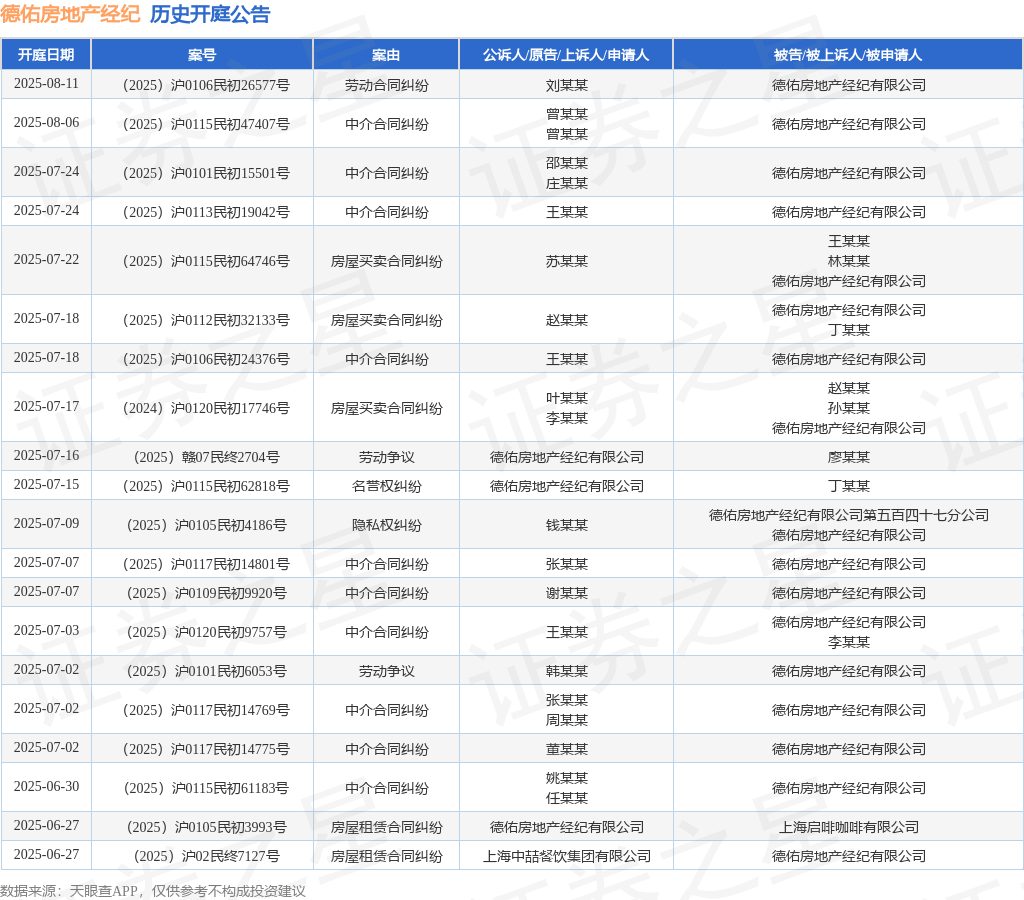Click date cell 2025-08-11
1024x900 pixels.
click(46, 84)
